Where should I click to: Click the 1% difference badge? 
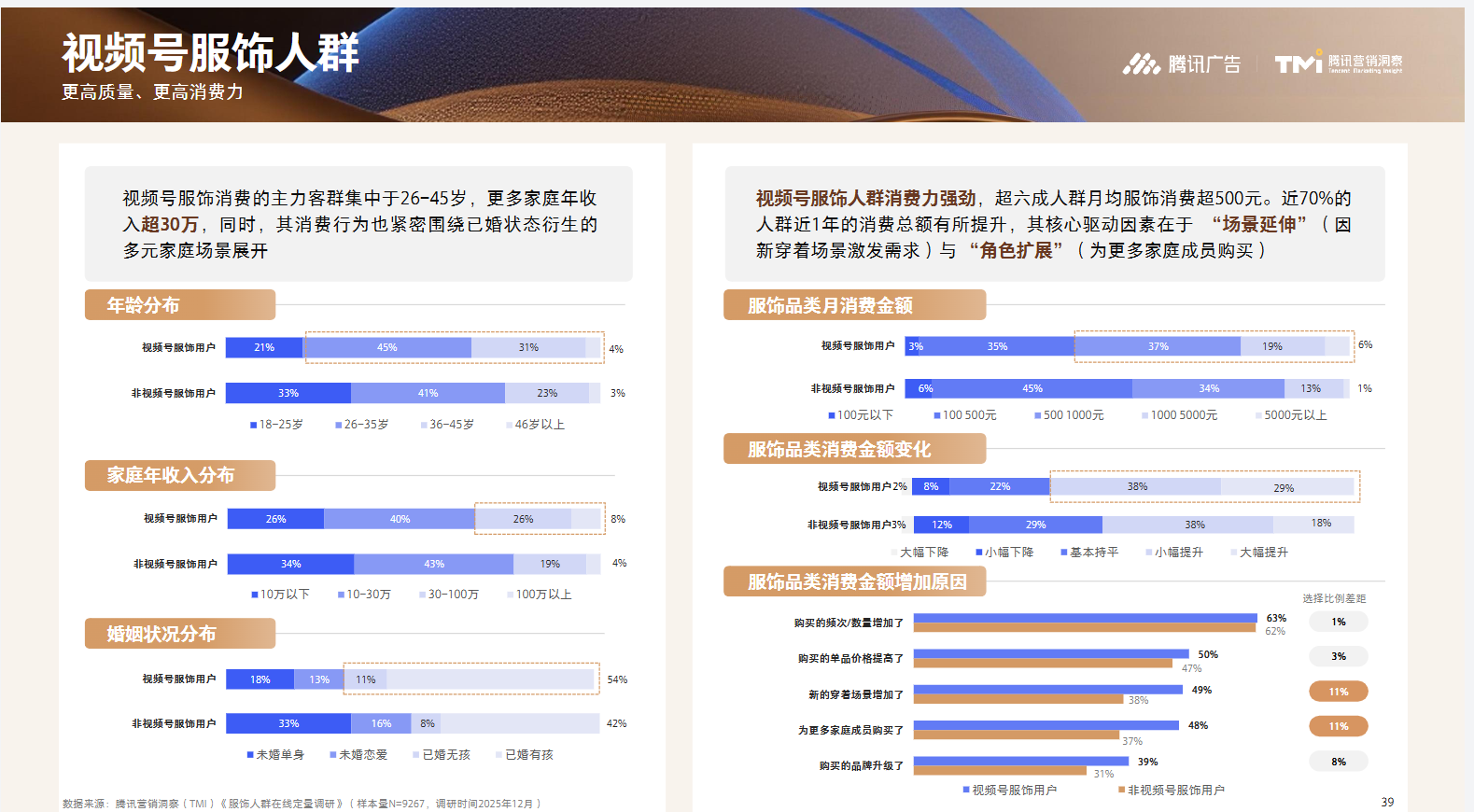1338,622
